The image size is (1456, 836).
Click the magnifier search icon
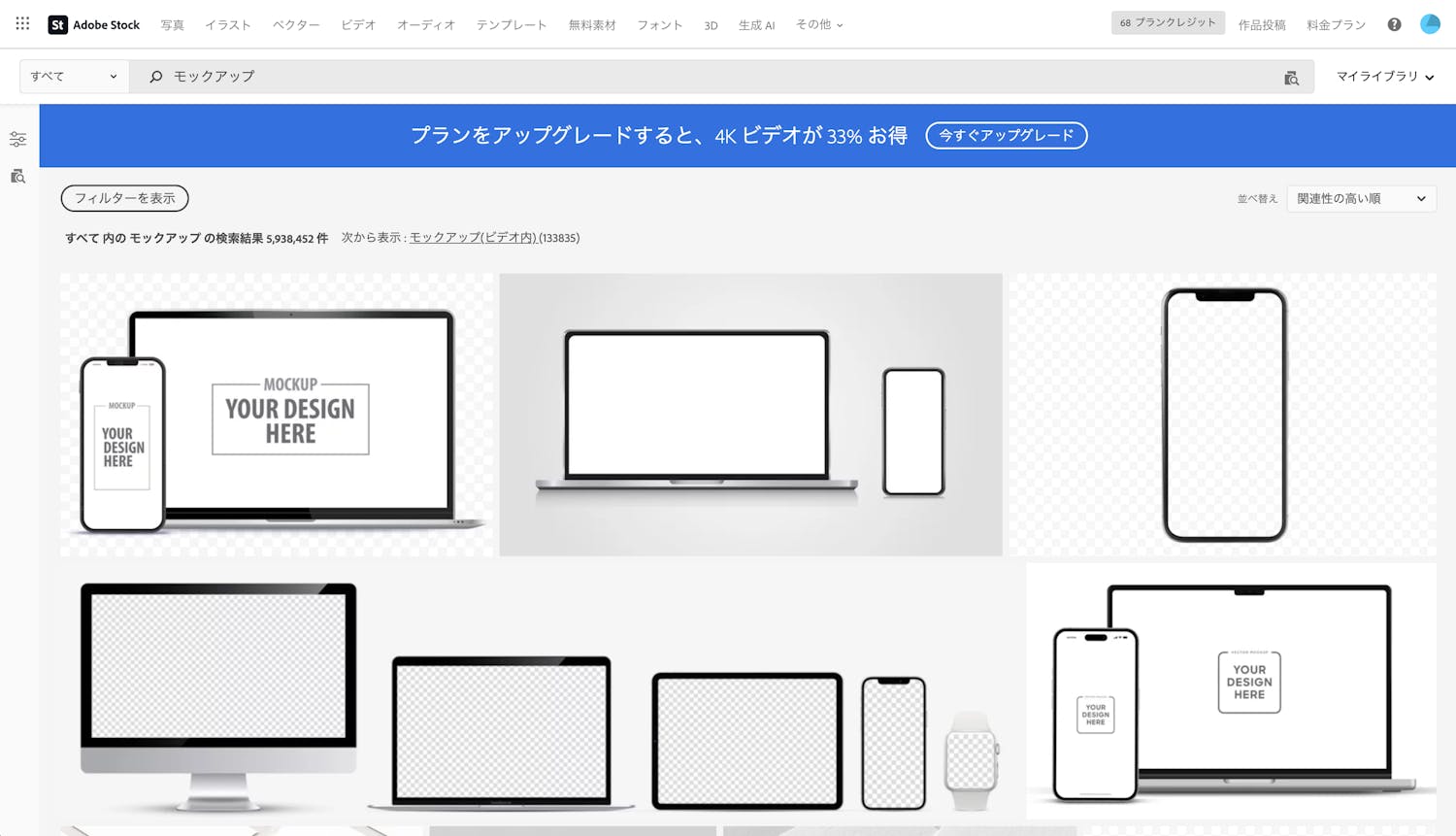tap(155, 77)
